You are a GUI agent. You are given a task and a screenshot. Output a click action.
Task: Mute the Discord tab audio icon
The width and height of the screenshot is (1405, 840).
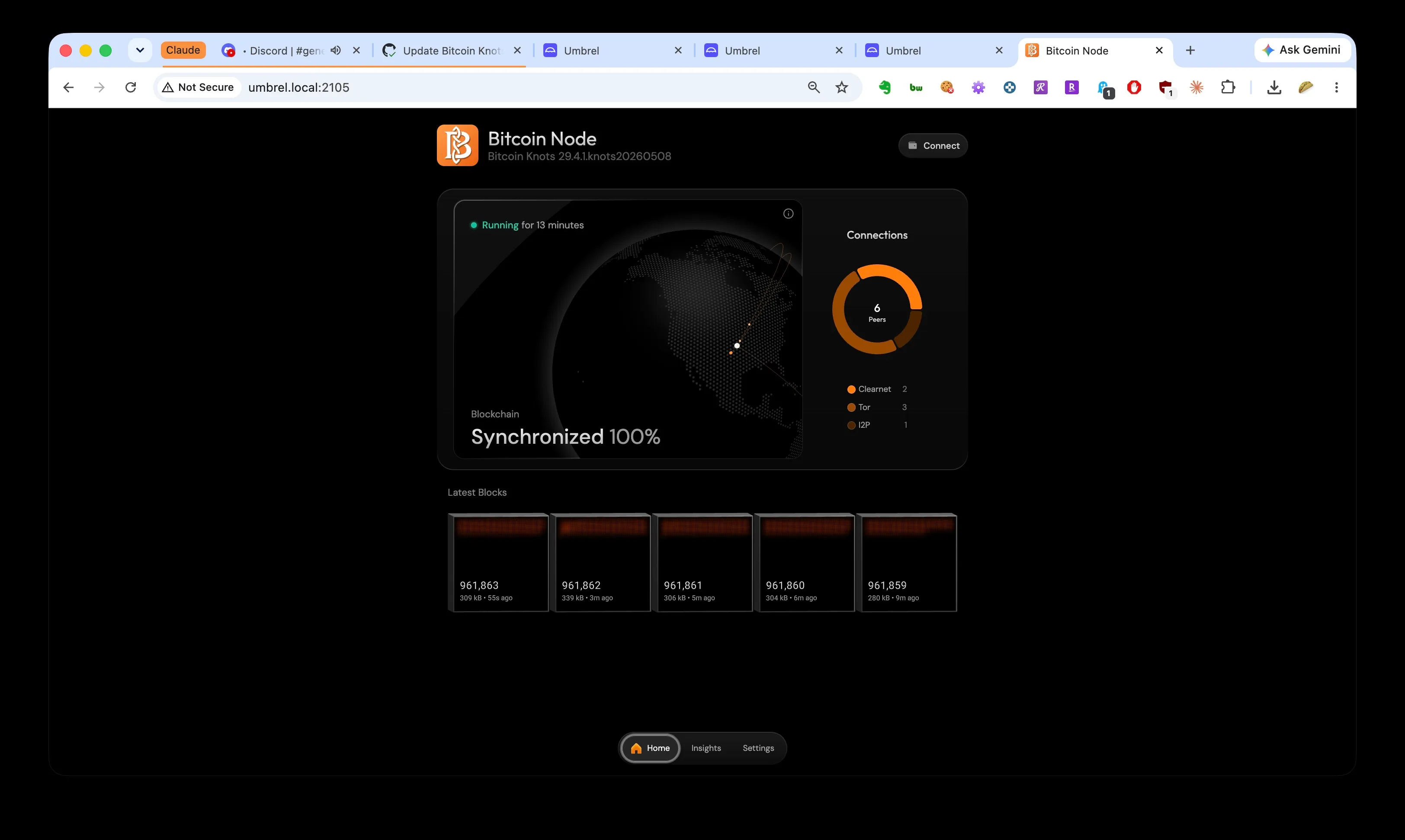point(336,50)
